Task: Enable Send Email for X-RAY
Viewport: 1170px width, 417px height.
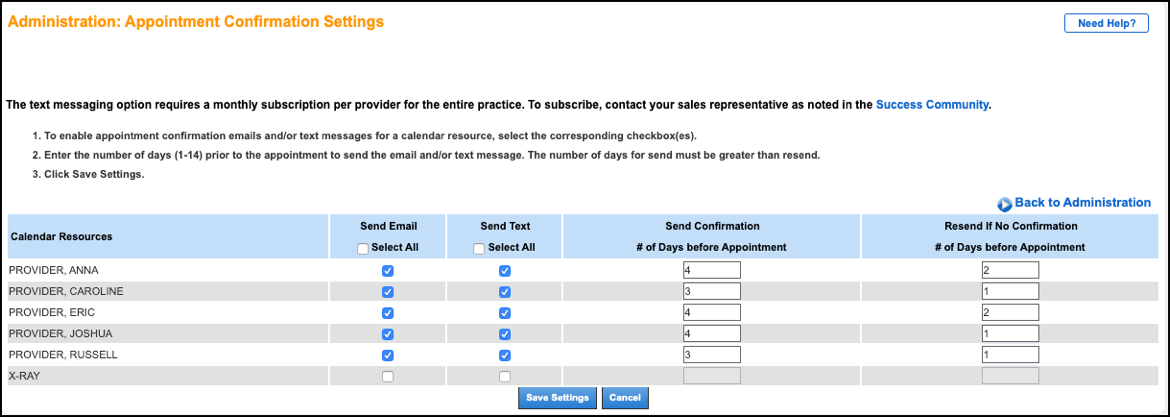Action: tap(387, 377)
